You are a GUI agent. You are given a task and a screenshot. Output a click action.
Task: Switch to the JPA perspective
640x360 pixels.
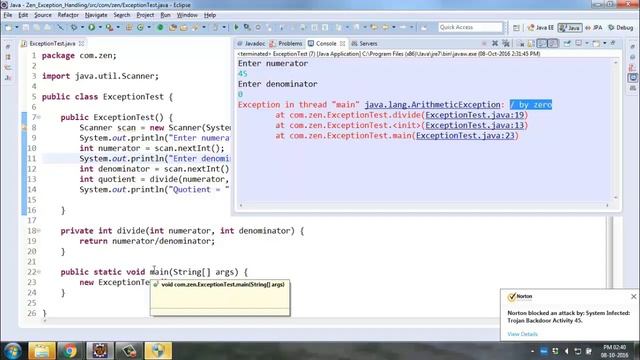594,28
